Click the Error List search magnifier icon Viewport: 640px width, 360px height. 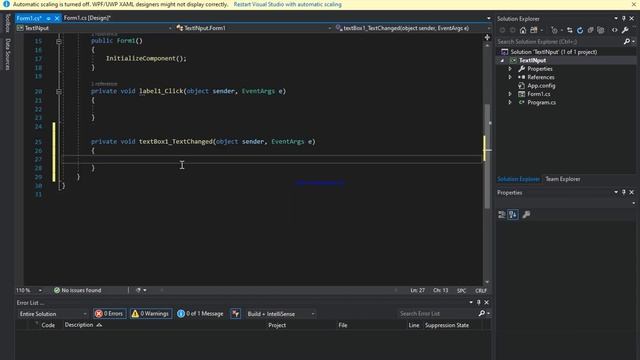pos(482,313)
